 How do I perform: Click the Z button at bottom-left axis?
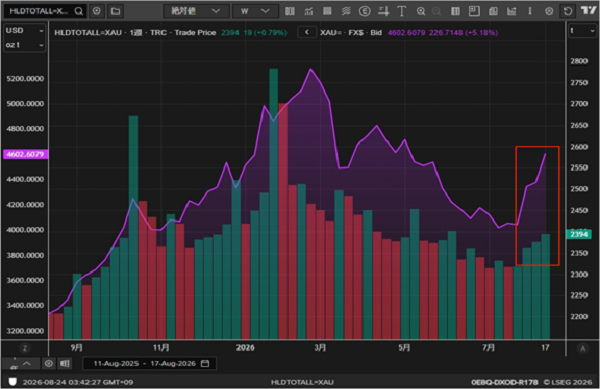point(25,348)
